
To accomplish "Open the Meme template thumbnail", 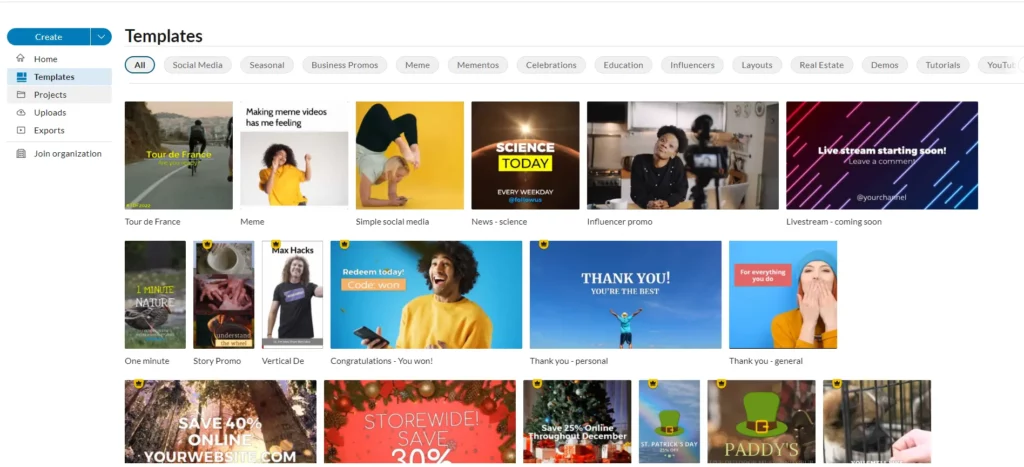I will coord(294,155).
